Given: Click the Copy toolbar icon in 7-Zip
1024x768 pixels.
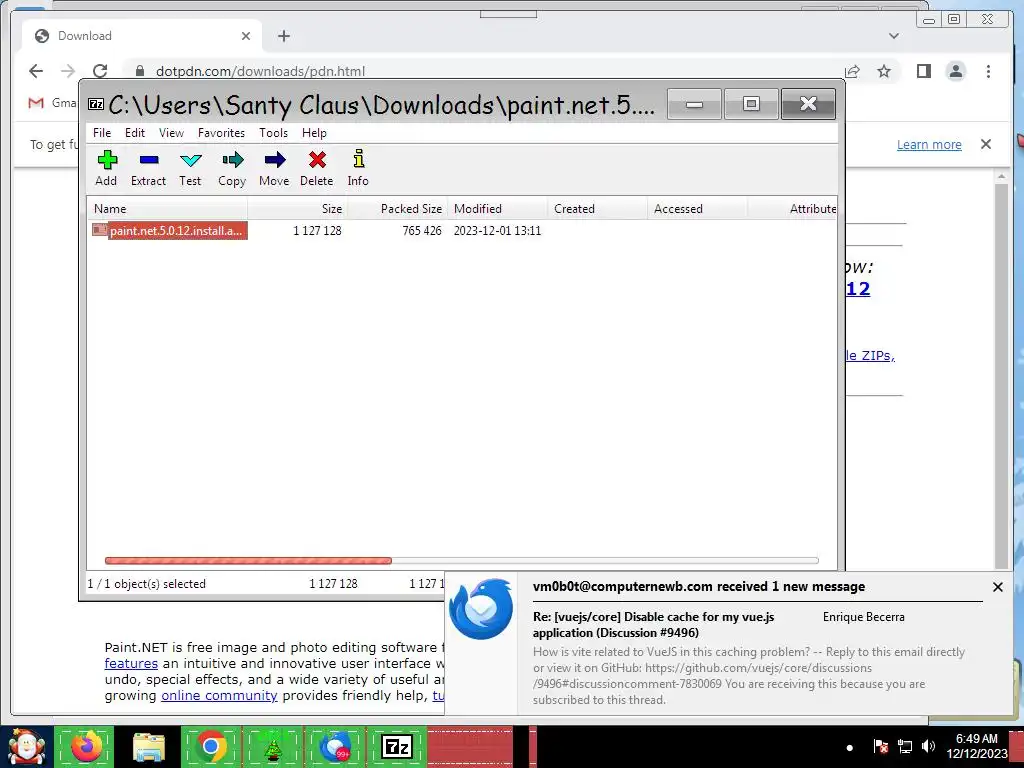Looking at the screenshot, I should (x=232, y=168).
